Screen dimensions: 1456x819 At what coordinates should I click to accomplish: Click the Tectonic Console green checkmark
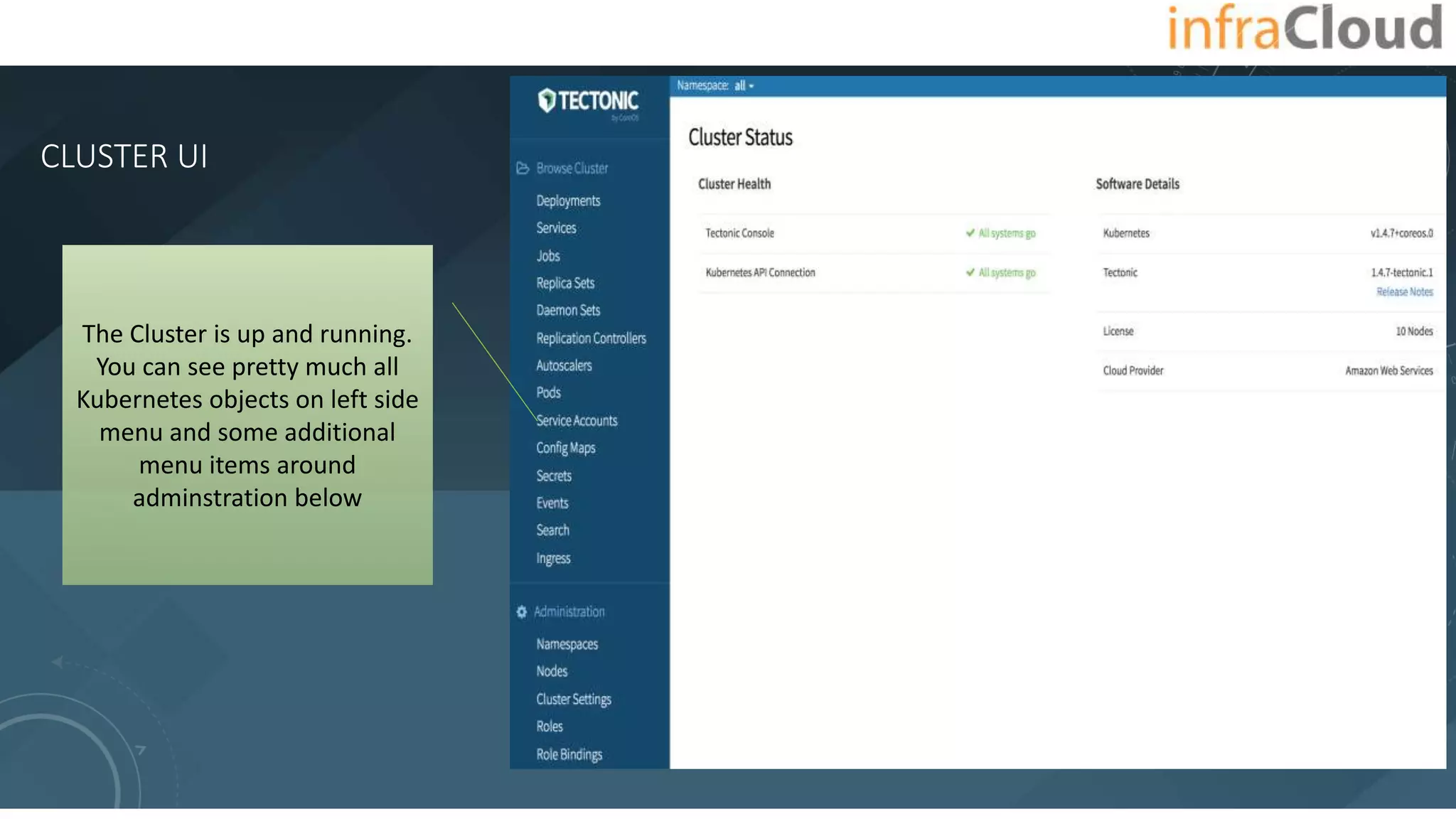tap(970, 233)
